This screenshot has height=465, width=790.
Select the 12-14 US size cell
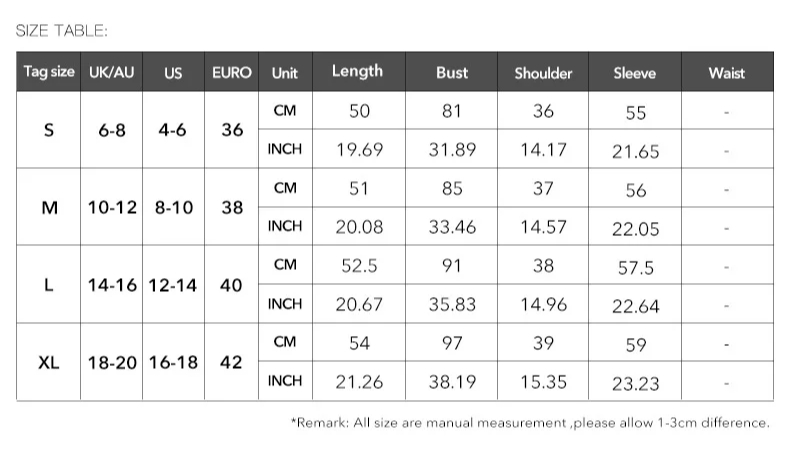[x=173, y=285]
